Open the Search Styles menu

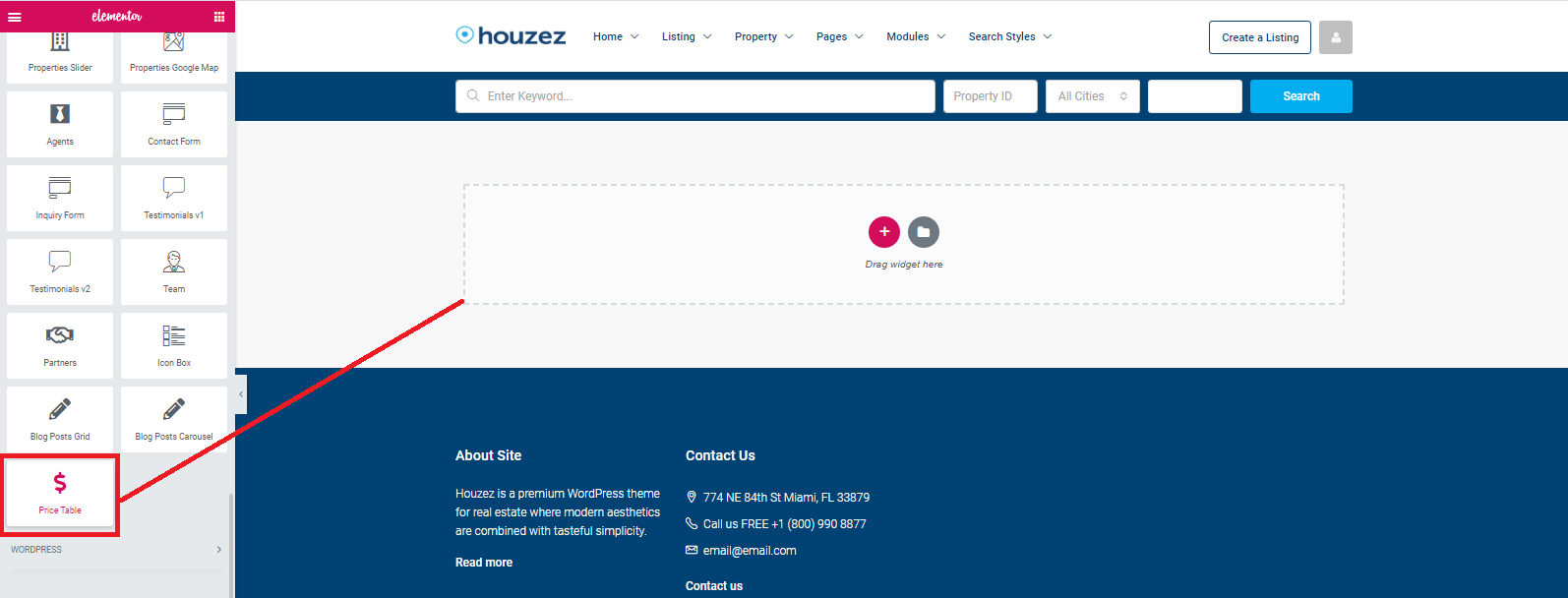[x=1010, y=36]
